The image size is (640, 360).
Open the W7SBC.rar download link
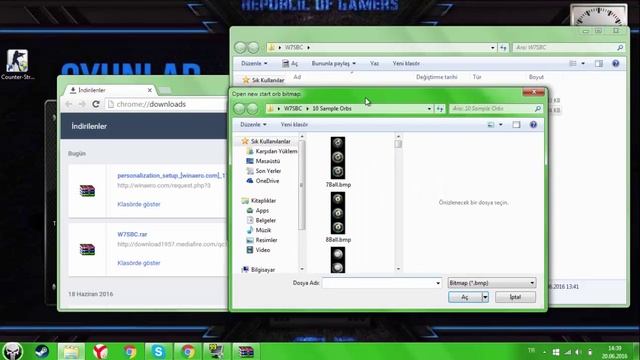tap(132, 234)
